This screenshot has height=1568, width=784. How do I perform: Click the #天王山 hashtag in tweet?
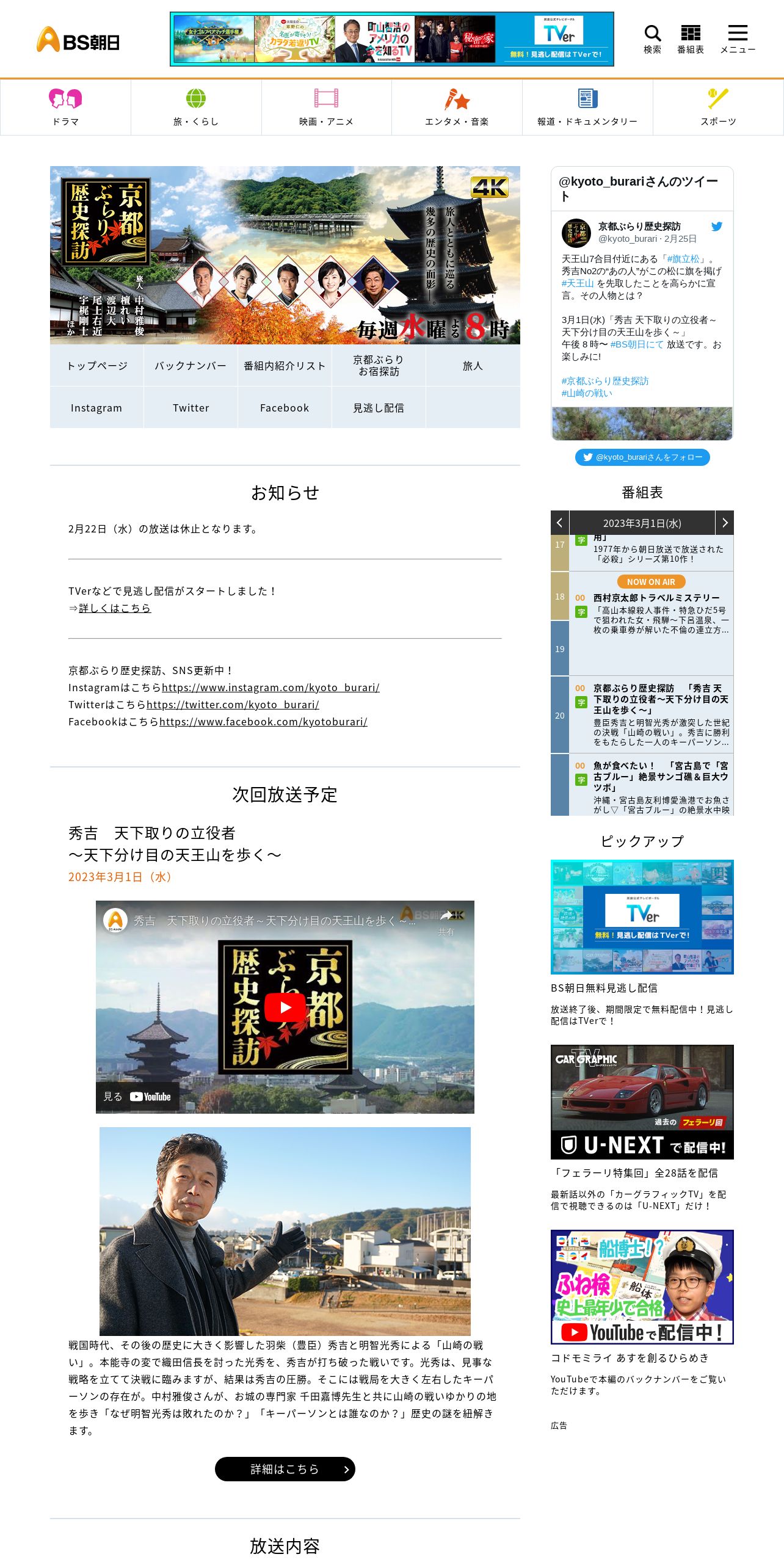pyautogui.click(x=578, y=283)
